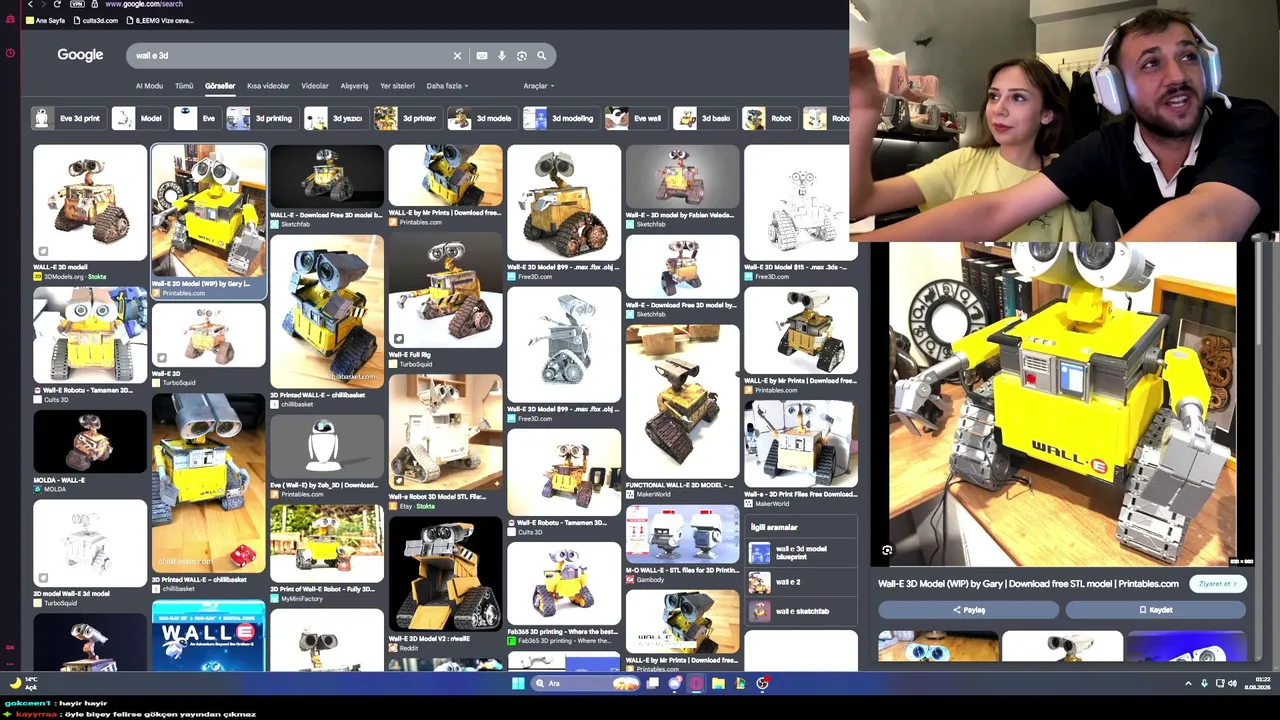
Task: Reload the page with the refresh icon
Action: [56, 5]
